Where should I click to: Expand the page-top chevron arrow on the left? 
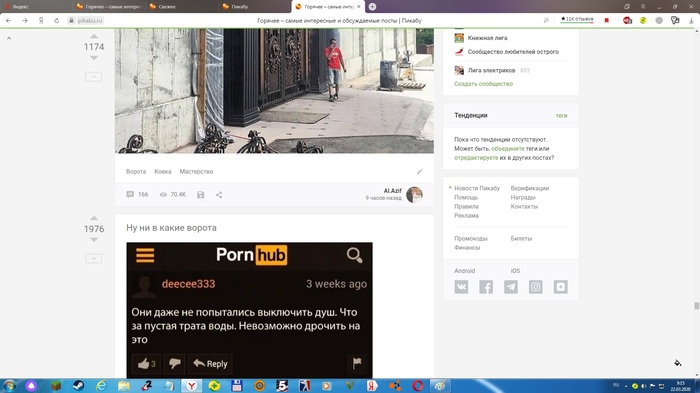(x=9, y=38)
